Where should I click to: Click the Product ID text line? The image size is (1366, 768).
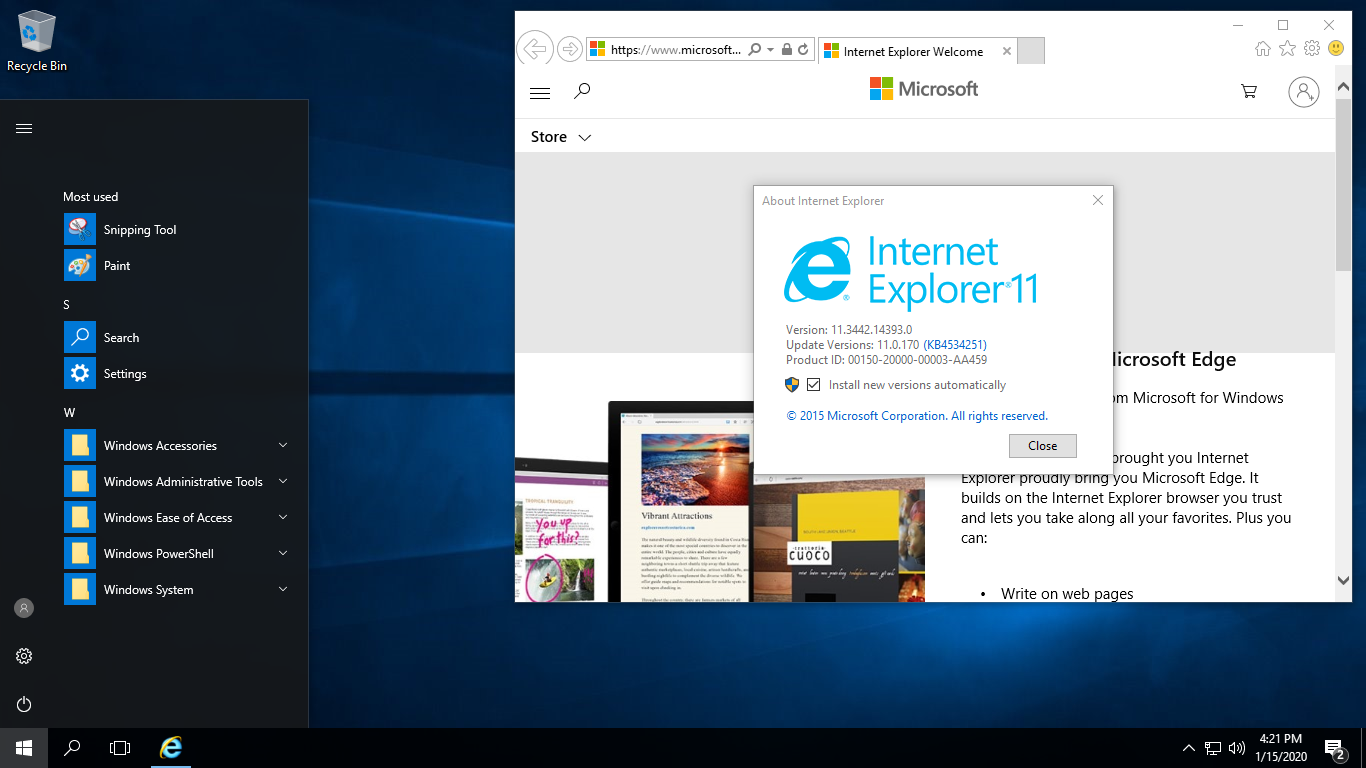pyautogui.click(x=886, y=360)
